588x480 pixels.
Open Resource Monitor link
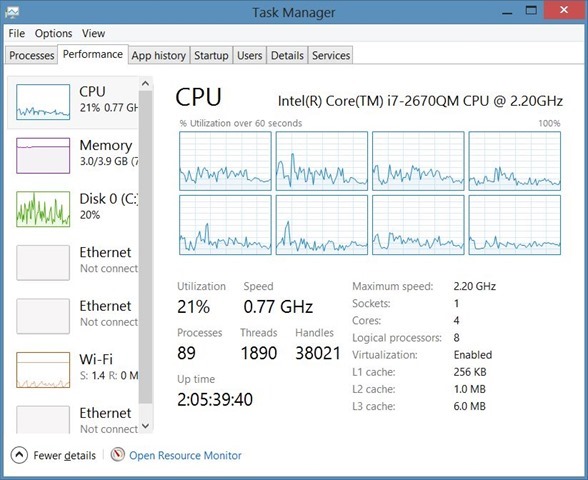pyautogui.click(x=185, y=455)
